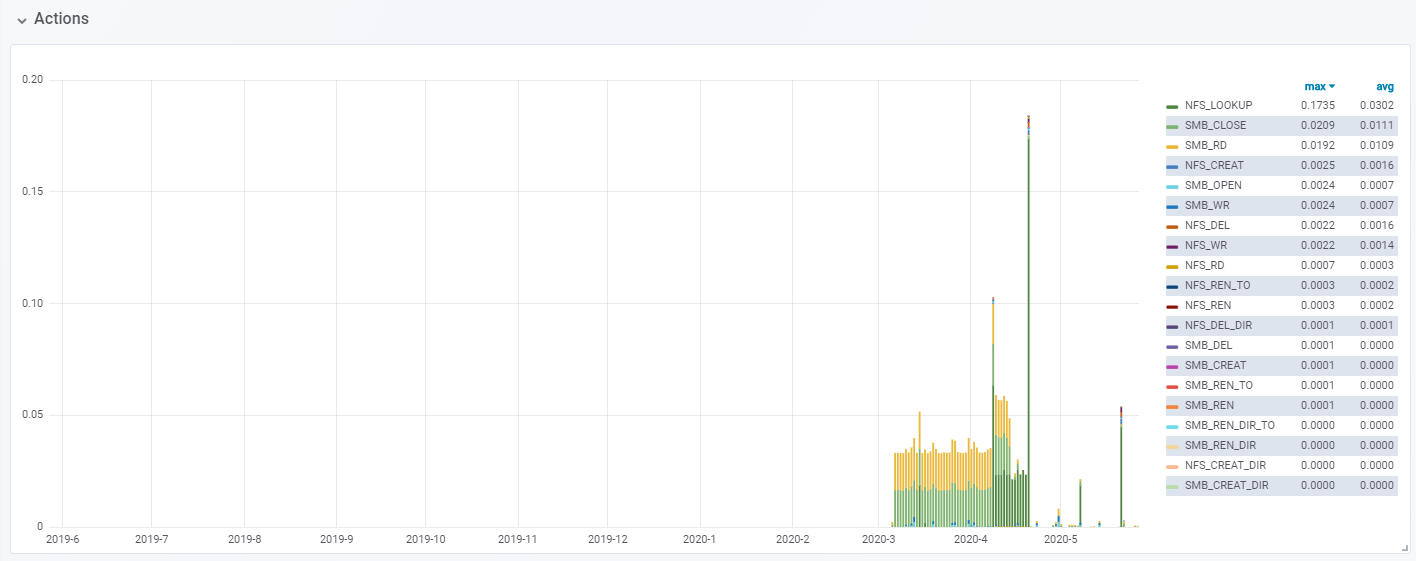Screen dimensions: 1416x561
Task: Collapse the Actions row chevron
Action: 22,20
